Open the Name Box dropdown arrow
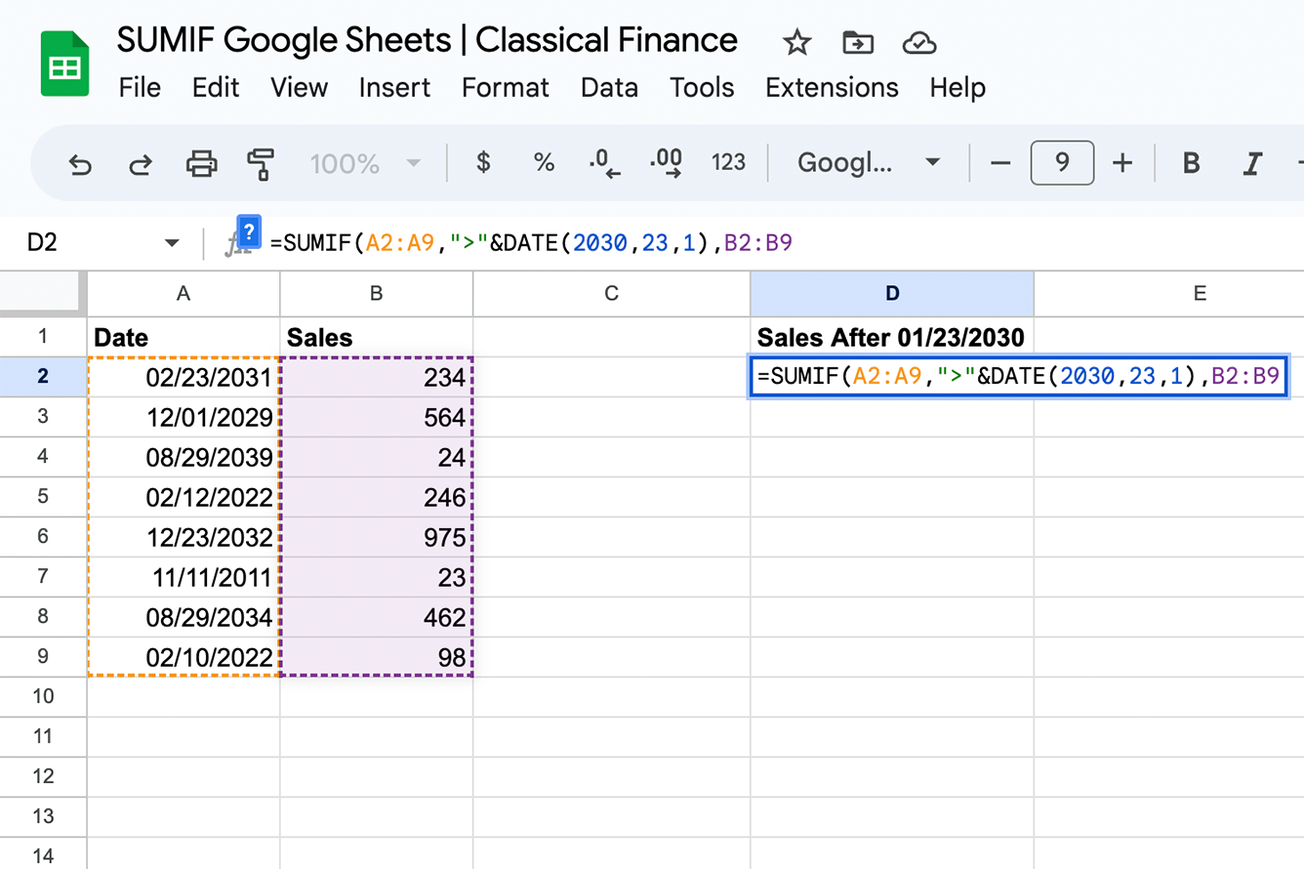The height and width of the screenshot is (869, 1304). 171,241
